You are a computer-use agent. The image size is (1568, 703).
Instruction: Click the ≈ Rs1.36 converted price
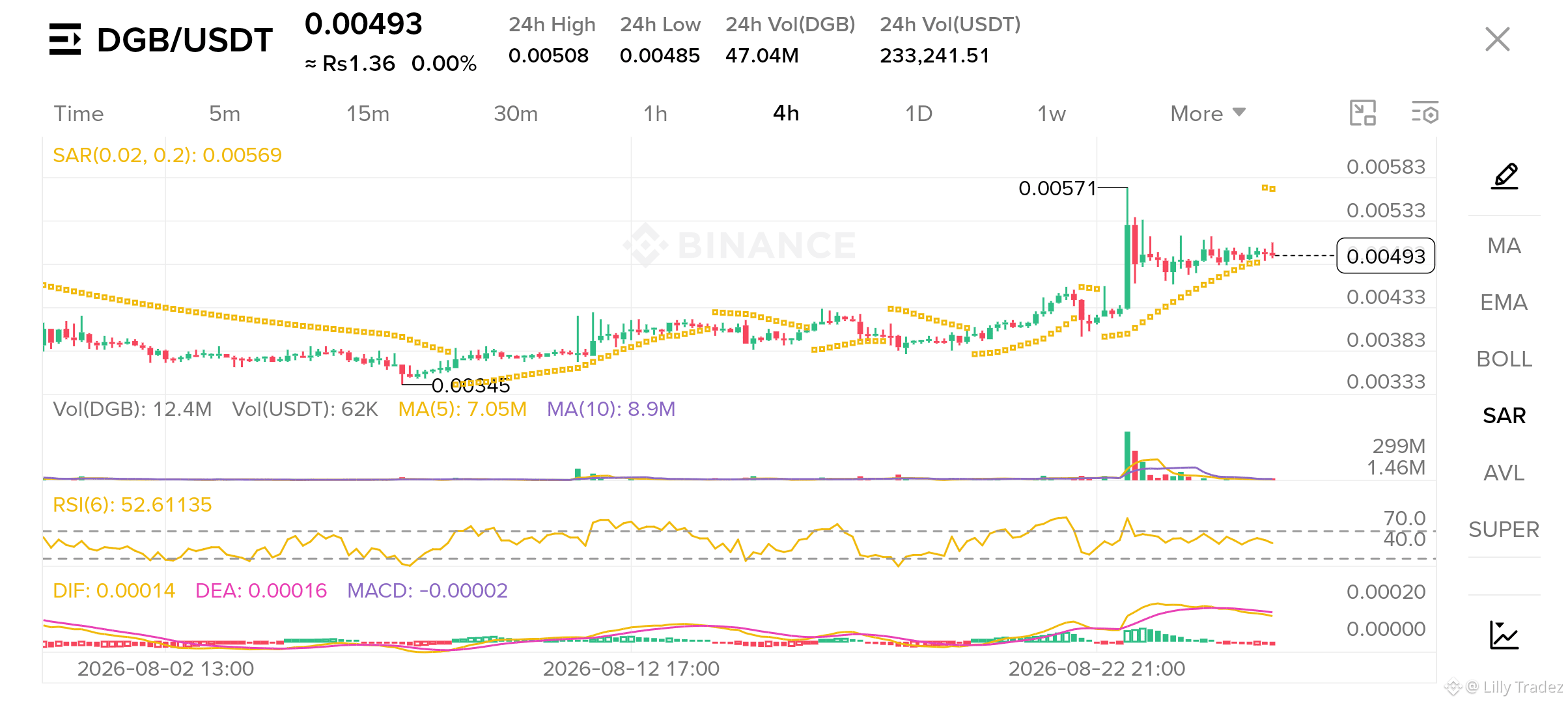[x=350, y=63]
